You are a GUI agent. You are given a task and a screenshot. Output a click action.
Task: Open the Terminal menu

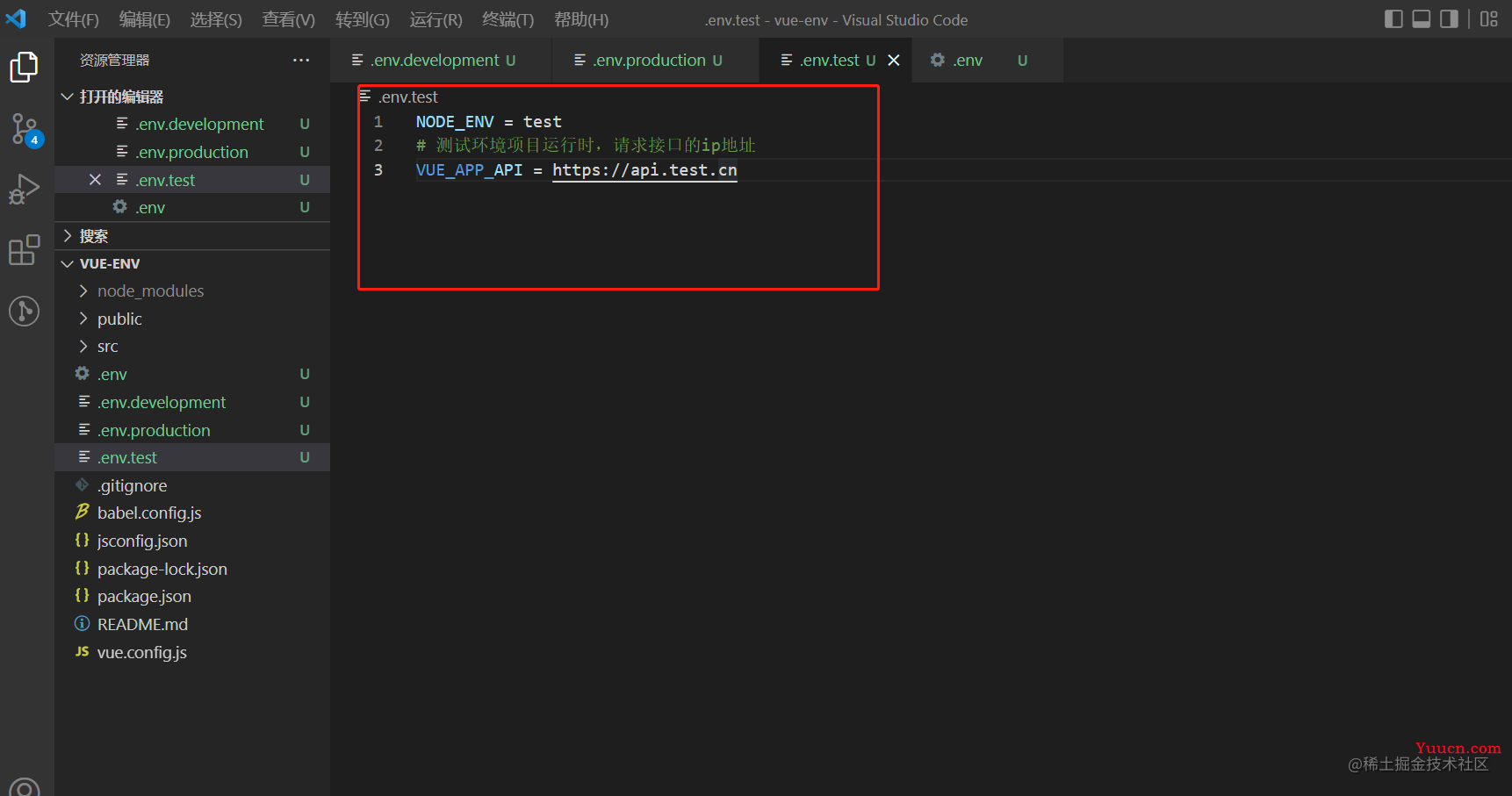508,19
